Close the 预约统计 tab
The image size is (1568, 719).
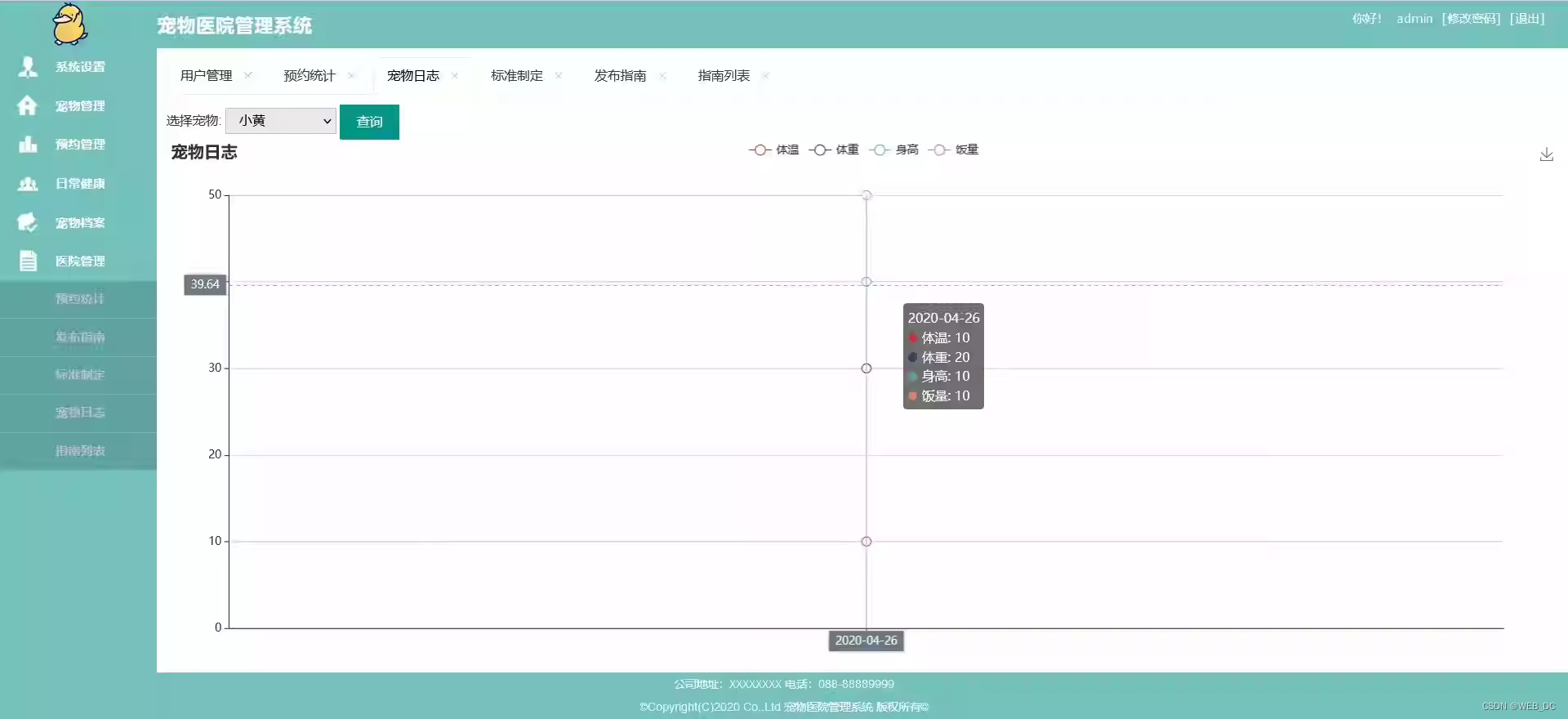[351, 75]
